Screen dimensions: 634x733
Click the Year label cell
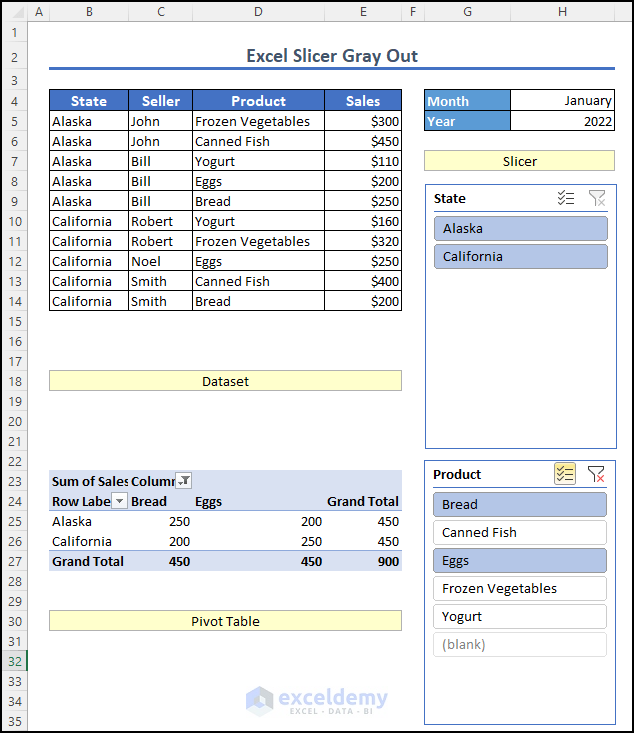point(467,121)
